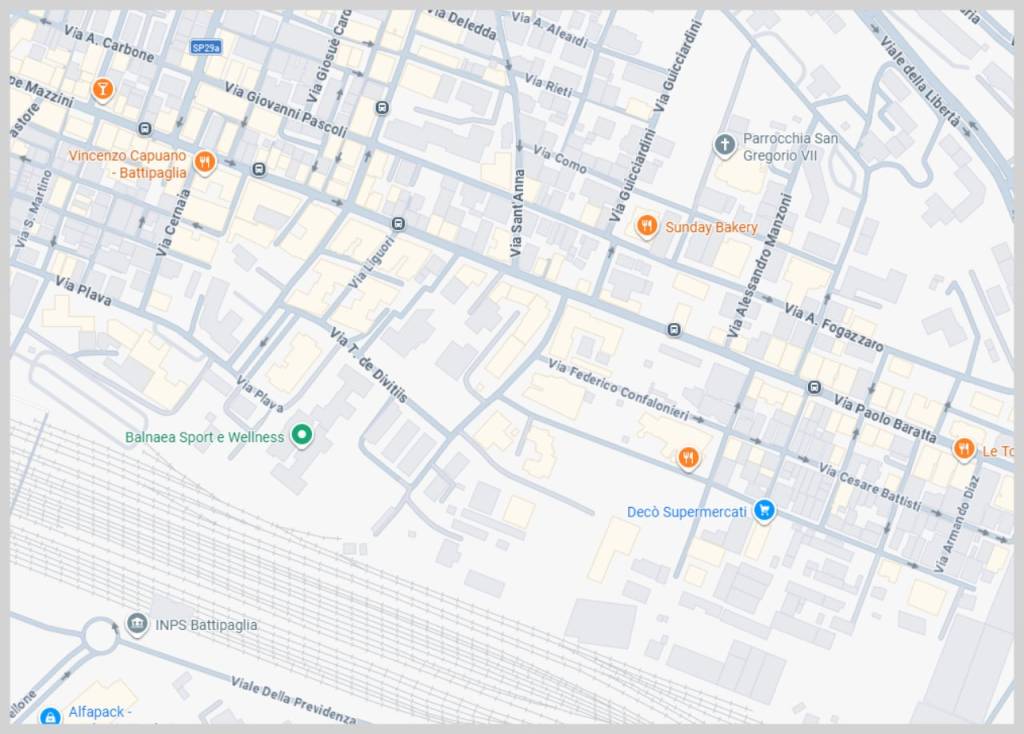Click the Parrocchia San Gregorio VII church icon
Viewport: 1024px width, 734px height.
724,146
